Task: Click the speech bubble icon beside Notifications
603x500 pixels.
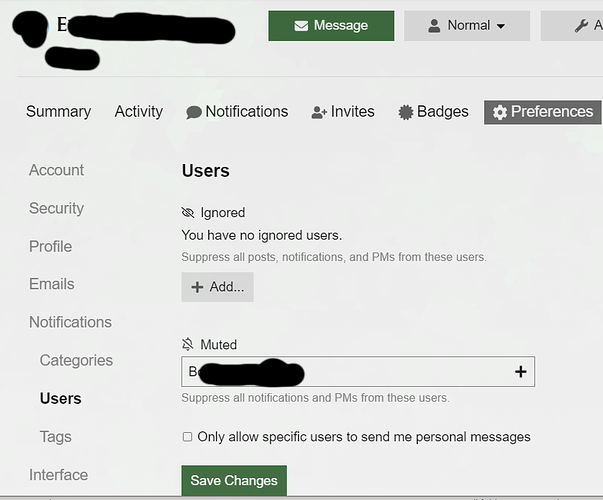Action: pyautogui.click(x=194, y=112)
